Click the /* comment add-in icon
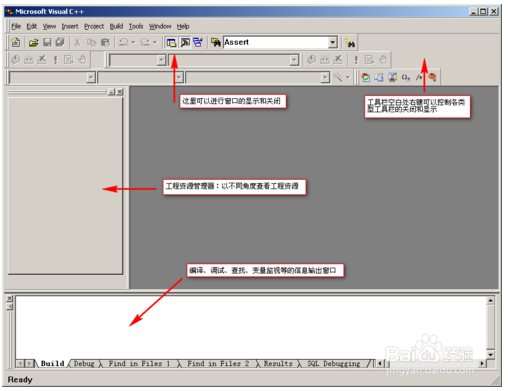508x391 pixels. (419, 77)
